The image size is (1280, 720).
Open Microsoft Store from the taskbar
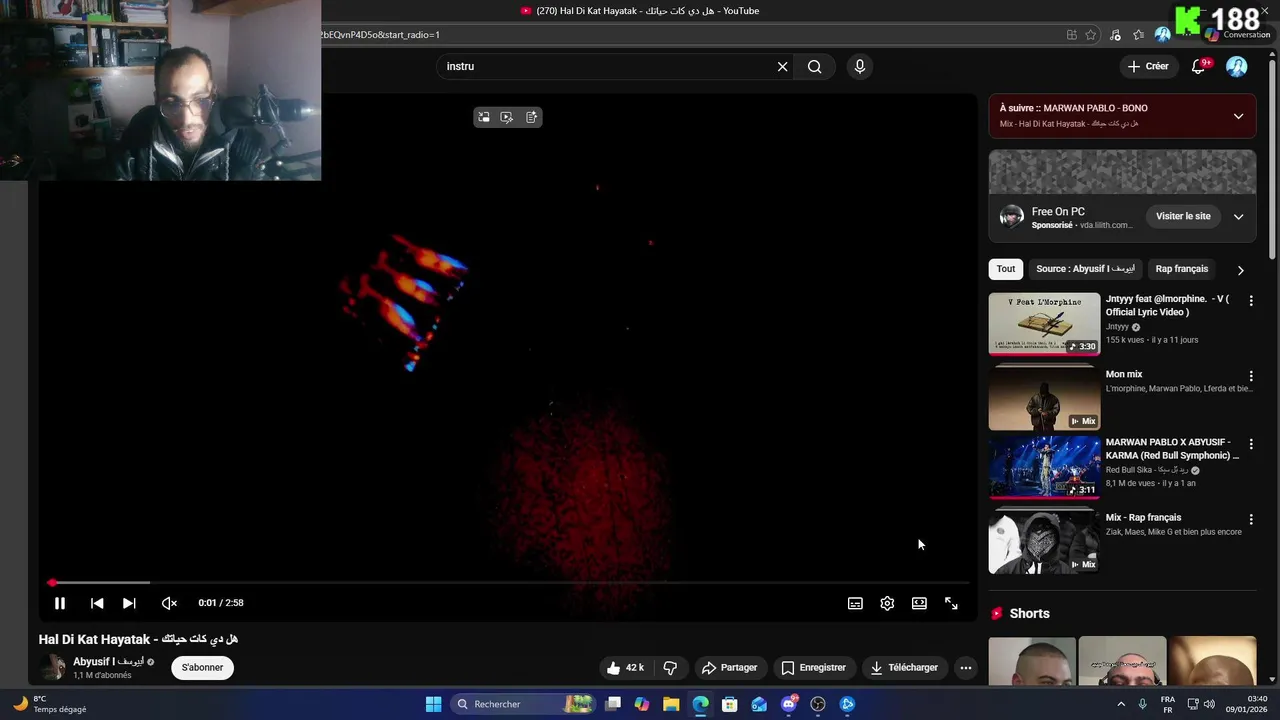[x=730, y=704]
